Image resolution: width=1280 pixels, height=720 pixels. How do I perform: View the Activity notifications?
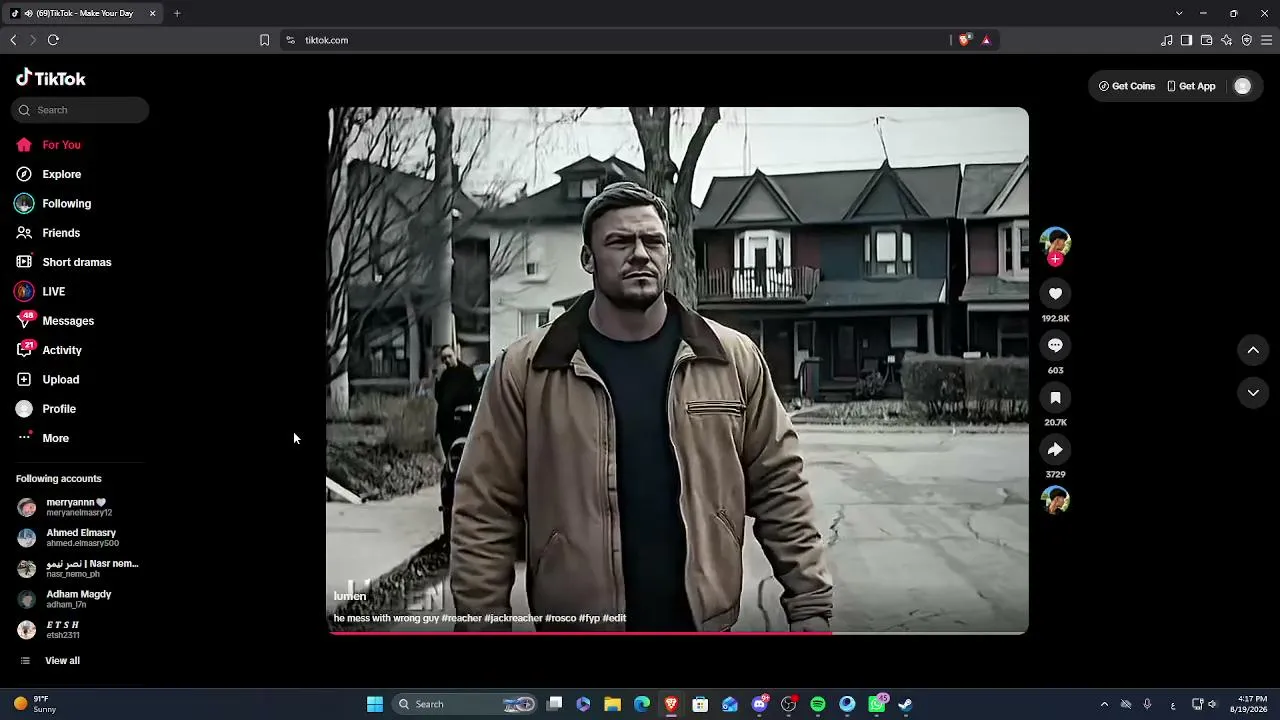point(48,350)
